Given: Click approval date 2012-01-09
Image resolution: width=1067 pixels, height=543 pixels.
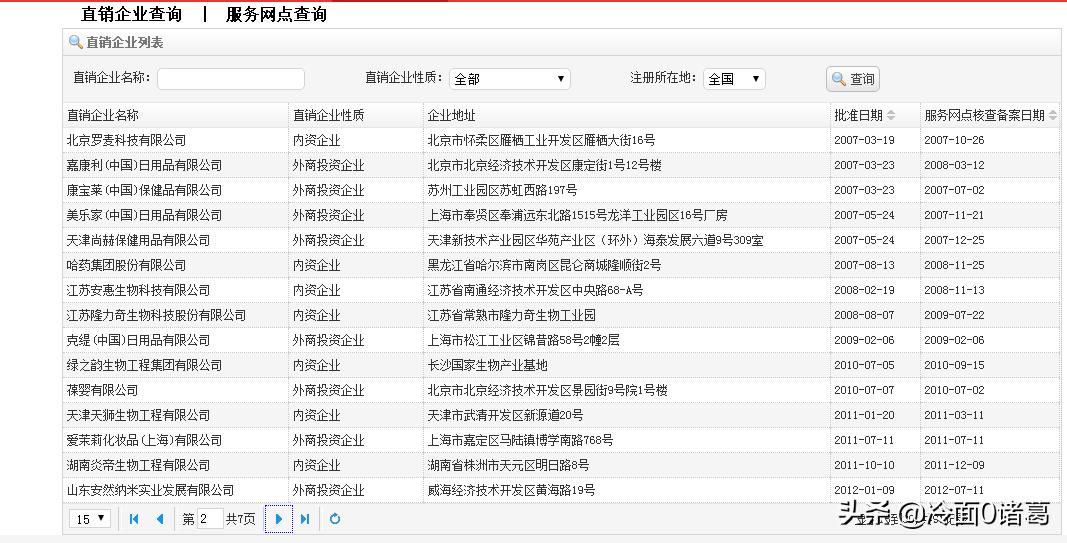Looking at the screenshot, I should (864, 491).
